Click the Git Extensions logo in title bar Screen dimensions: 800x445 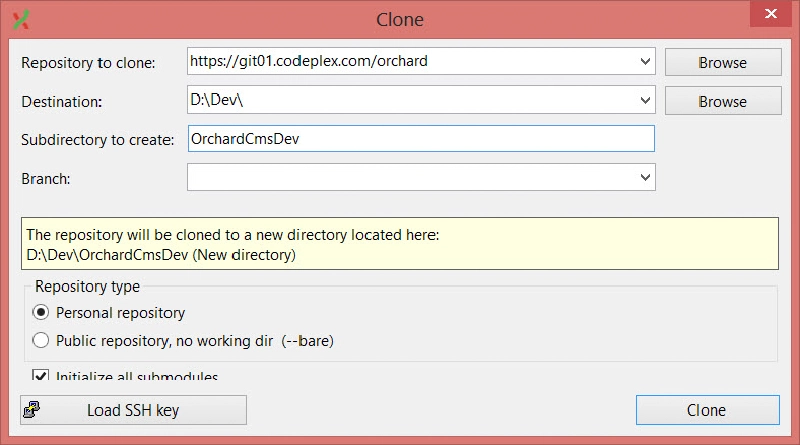[21, 19]
